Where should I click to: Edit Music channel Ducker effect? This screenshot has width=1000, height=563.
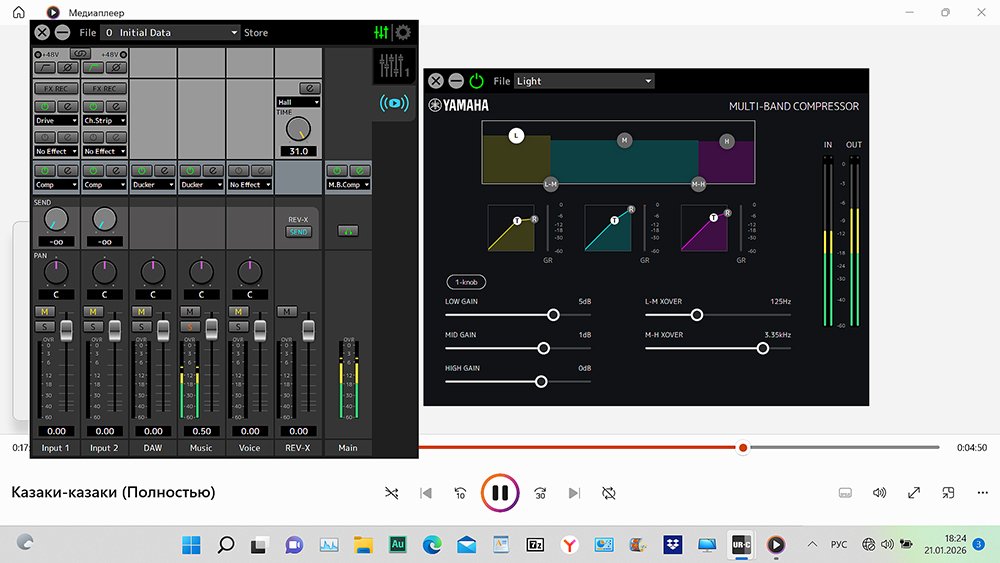coord(213,170)
